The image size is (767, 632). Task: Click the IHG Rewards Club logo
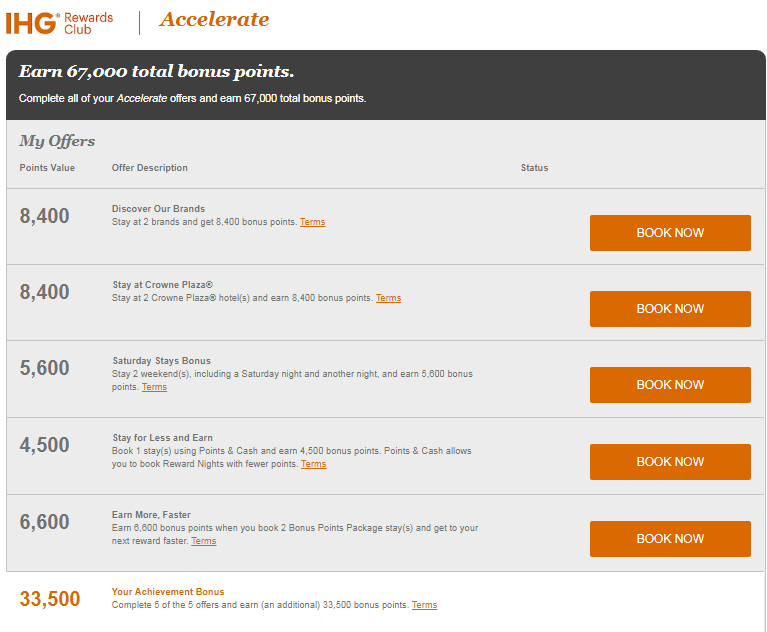pos(59,23)
